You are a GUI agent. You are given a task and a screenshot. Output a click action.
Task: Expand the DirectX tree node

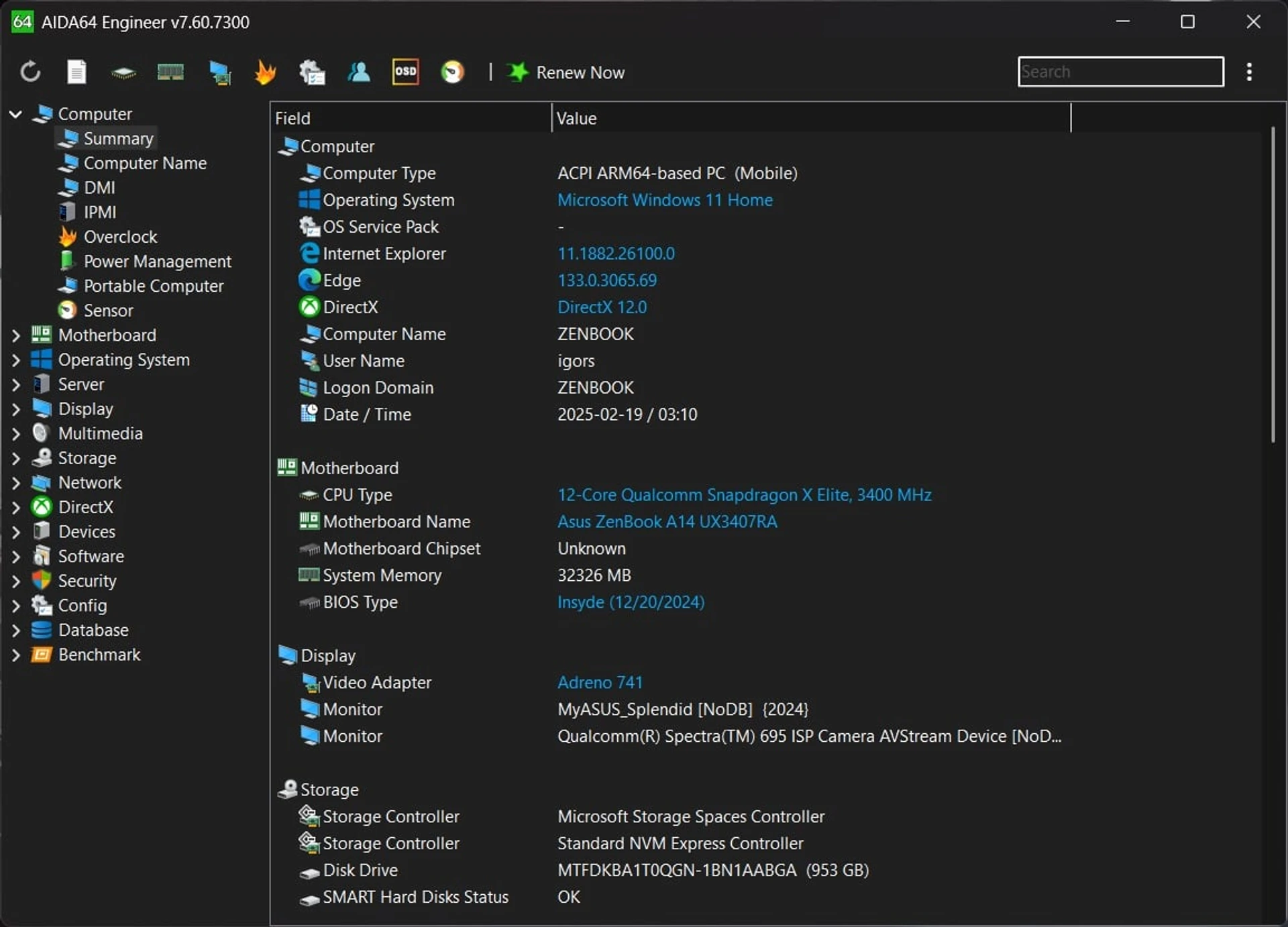[x=15, y=507]
